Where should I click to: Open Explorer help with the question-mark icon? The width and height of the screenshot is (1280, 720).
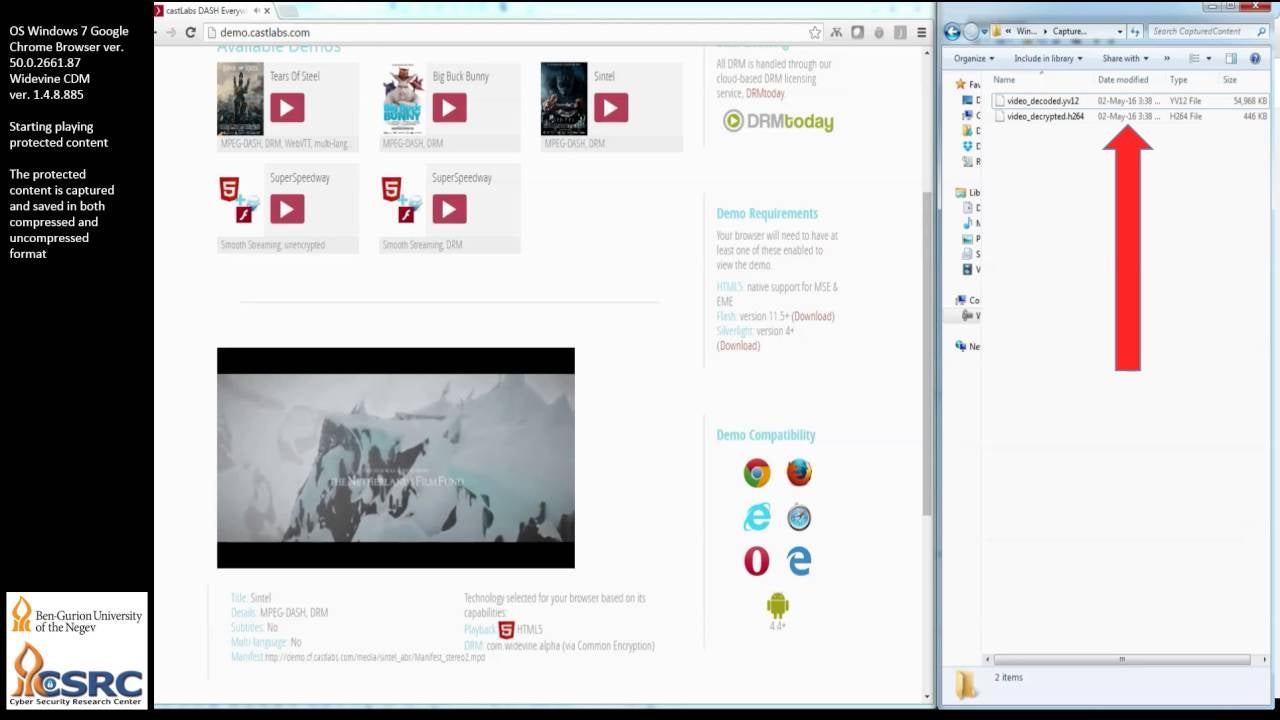[1255, 59]
